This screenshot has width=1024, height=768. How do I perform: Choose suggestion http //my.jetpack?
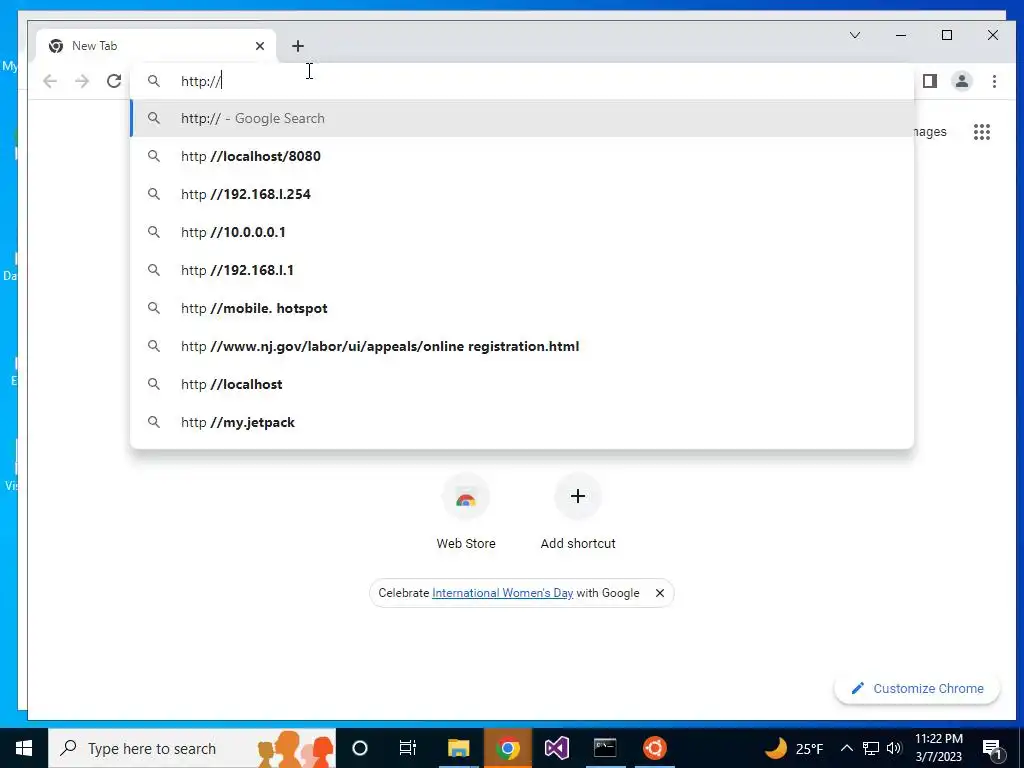tap(522, 422)
